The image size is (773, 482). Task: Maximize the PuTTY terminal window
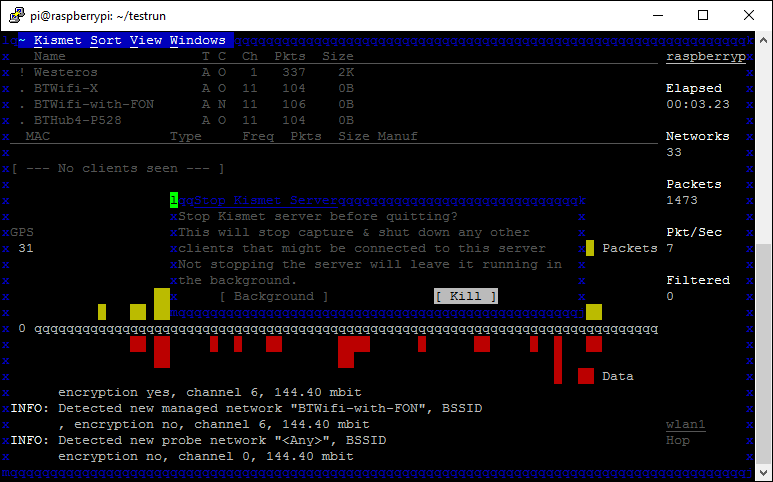(703, 15)
